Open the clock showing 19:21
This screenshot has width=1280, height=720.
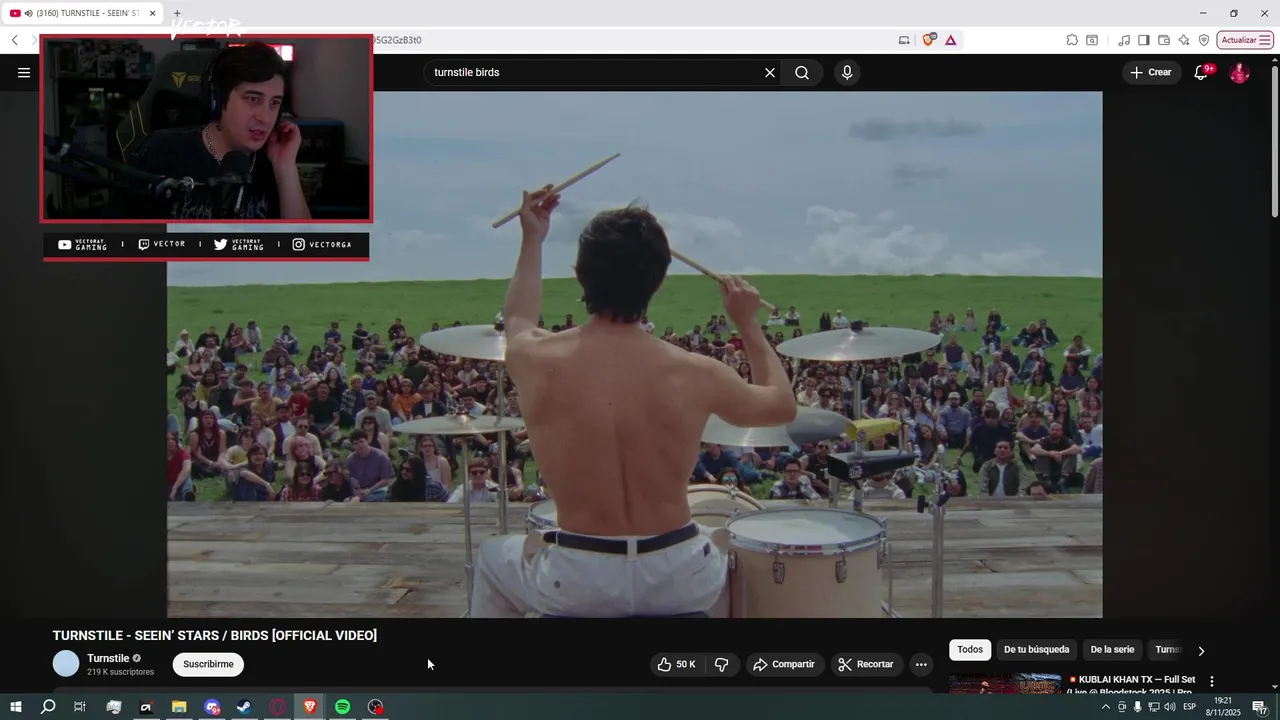[1222, 707]
